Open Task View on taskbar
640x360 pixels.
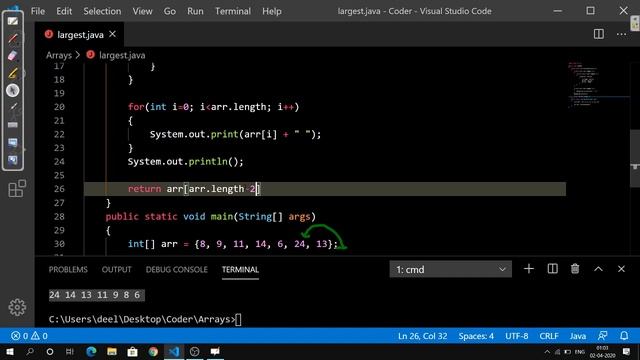click(70, 351)
